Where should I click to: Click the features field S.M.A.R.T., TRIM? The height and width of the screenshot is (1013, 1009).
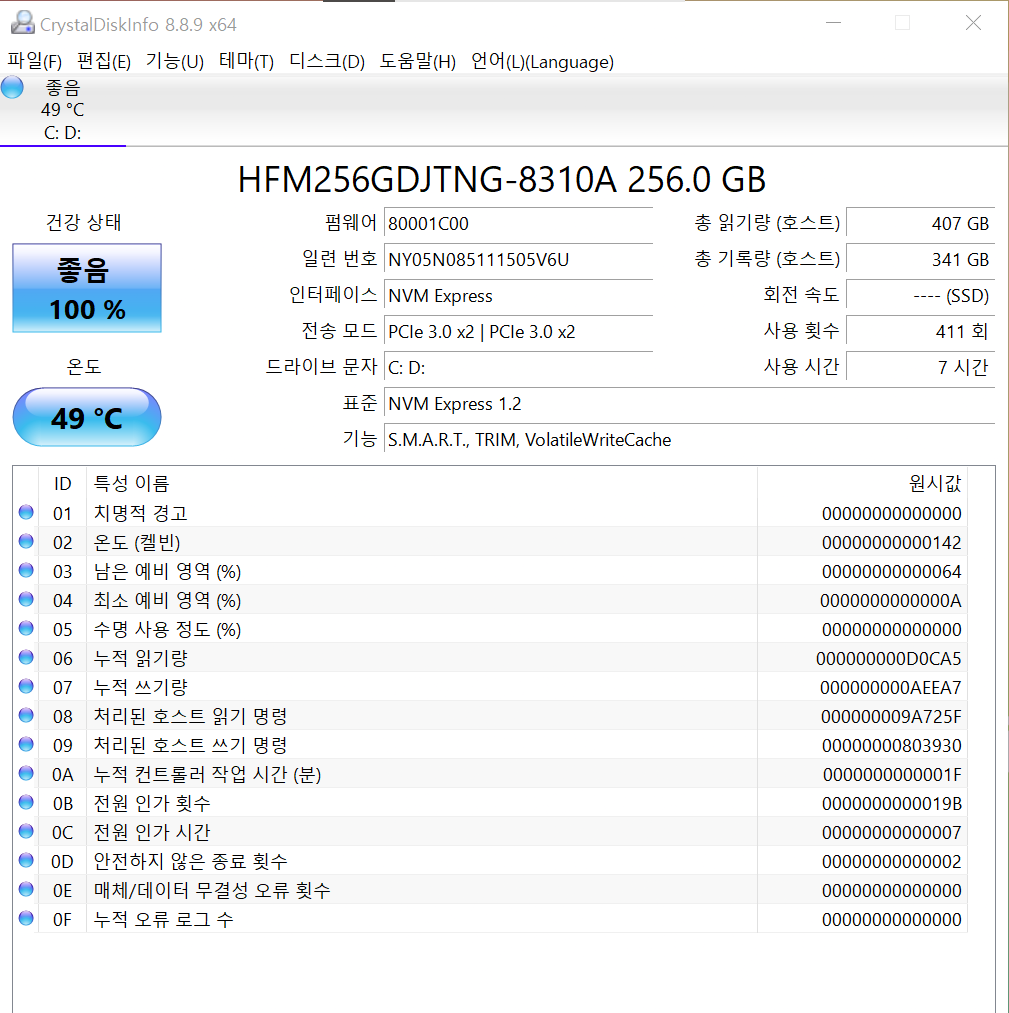689,440
